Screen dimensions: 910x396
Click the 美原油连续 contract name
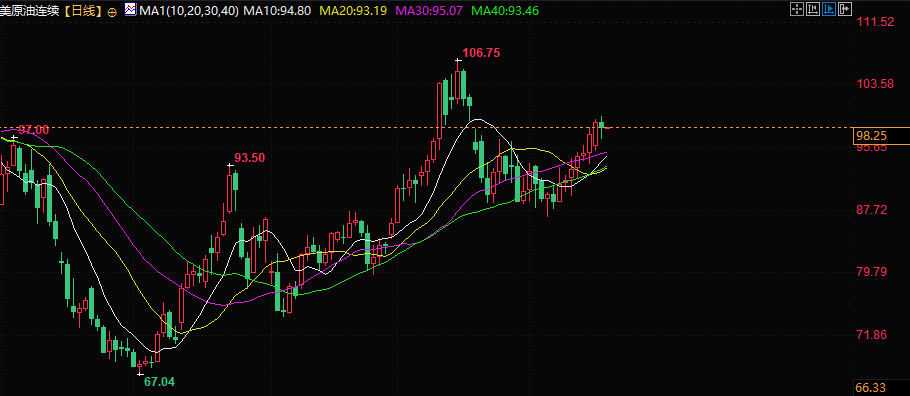click(30, 10)
